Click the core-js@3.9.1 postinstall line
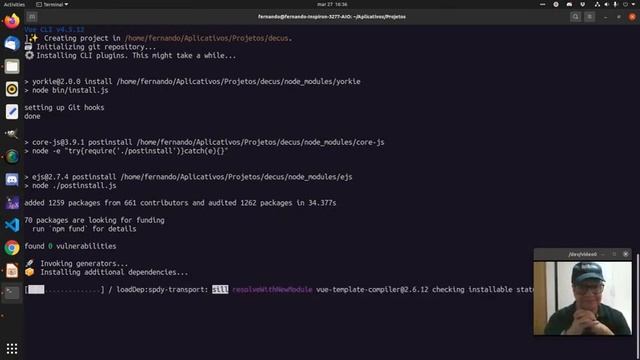Image resolution: width=640 pixels, height=360 pixels. [204, 142]
